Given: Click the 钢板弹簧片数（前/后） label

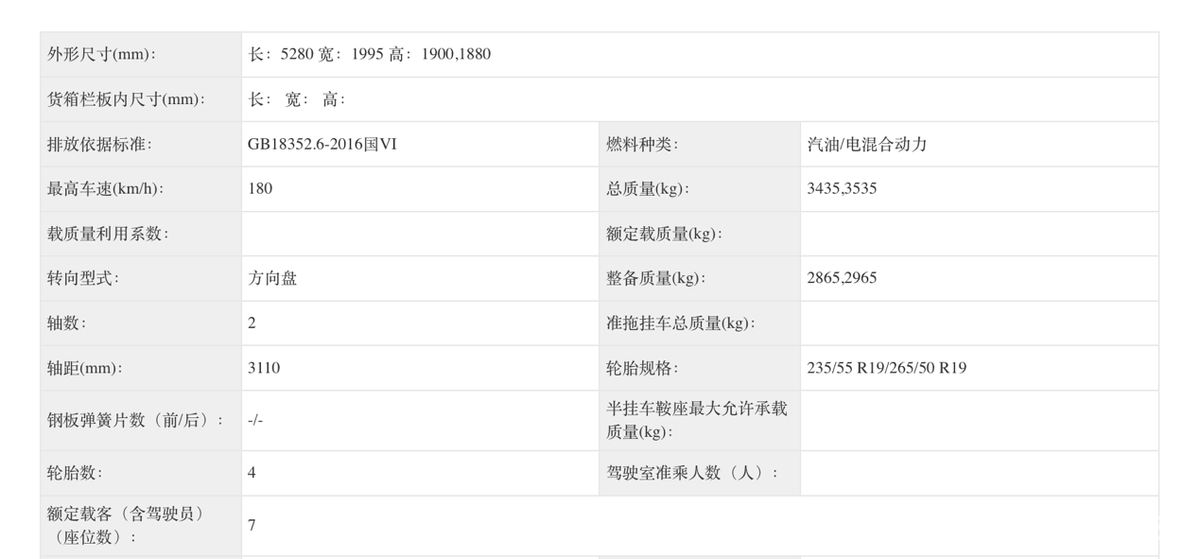Looking at the screenshot, I should click(x=135, y=421).
